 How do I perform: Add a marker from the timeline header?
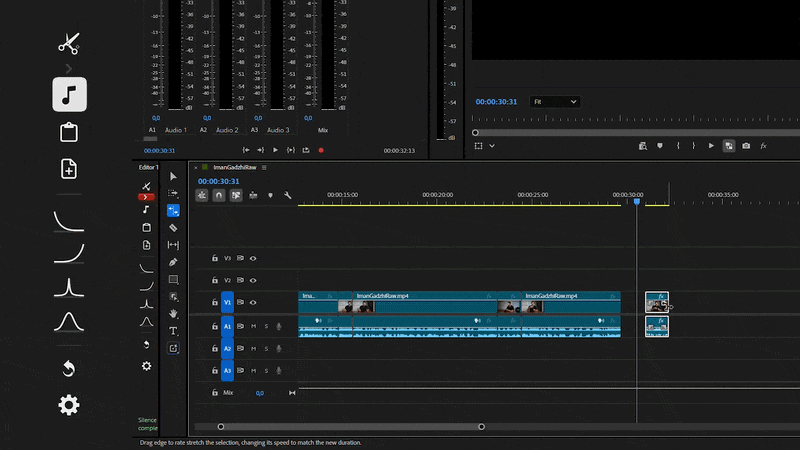[270, 195]
